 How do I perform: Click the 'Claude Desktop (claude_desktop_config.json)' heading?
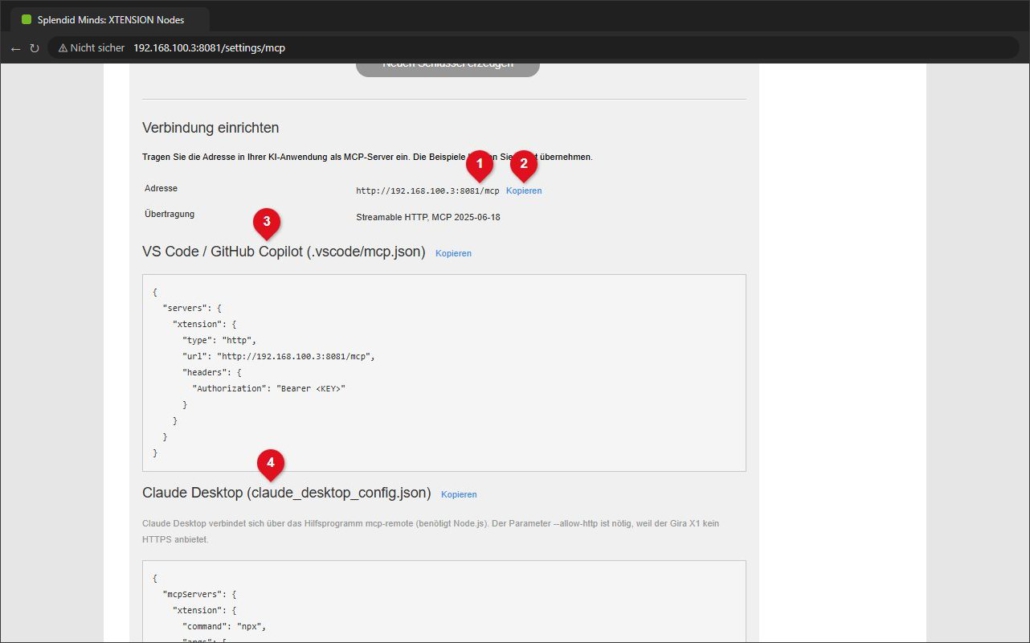pos(286,493)
